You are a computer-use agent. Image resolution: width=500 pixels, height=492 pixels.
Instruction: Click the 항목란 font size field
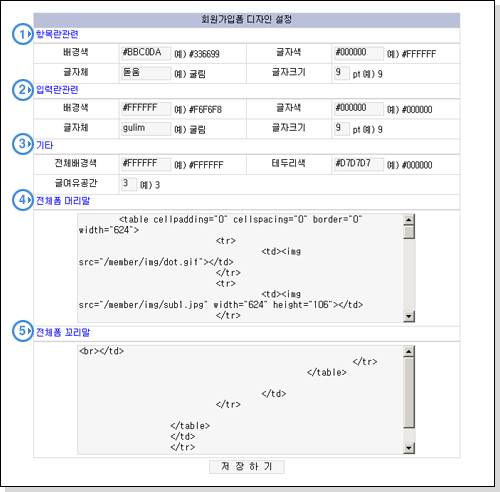tap(342, 73)
